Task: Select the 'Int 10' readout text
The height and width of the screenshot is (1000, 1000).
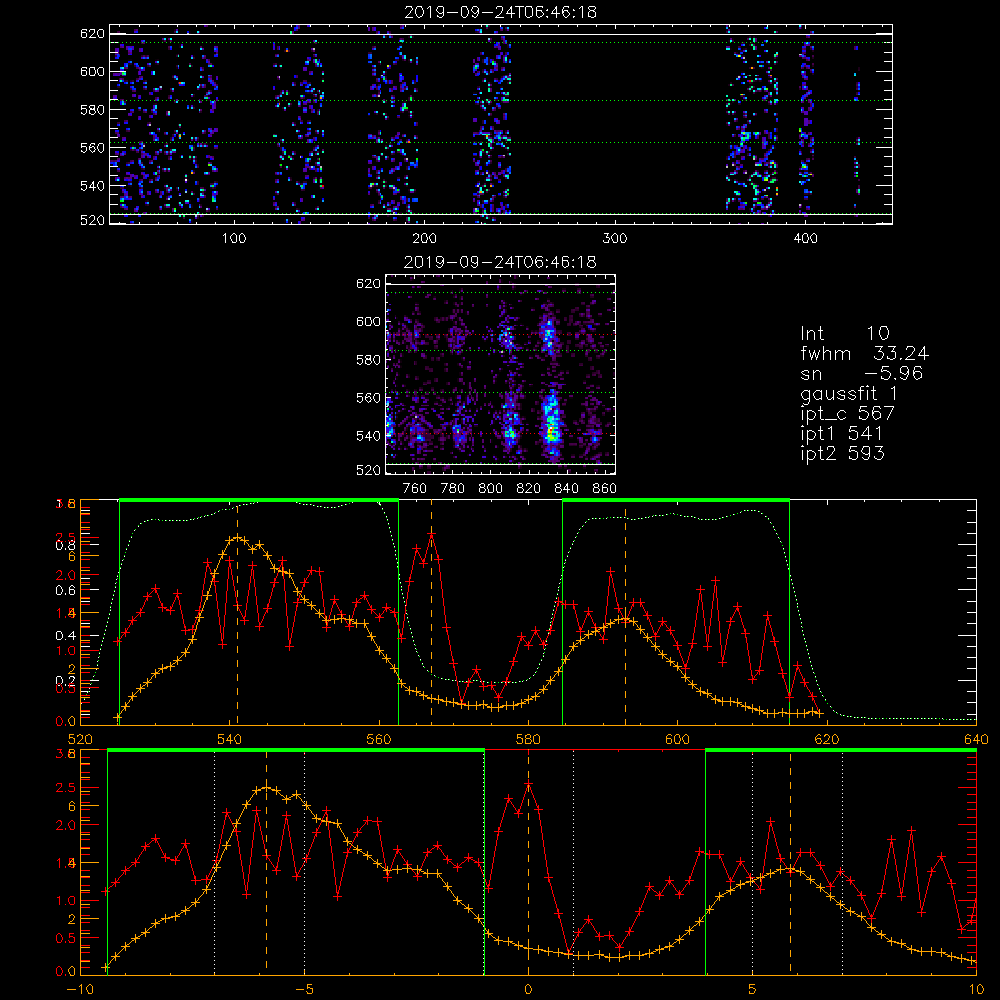Action: [x=844, y=333]
